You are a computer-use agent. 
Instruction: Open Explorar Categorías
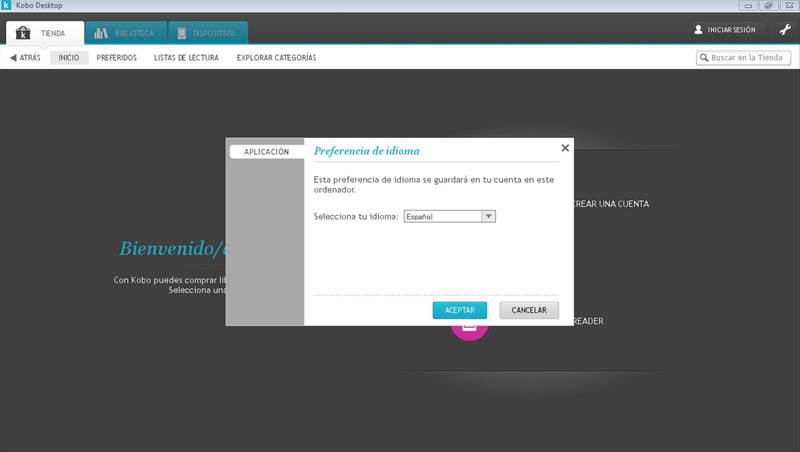pyautogui.click(x=276, y=58)
